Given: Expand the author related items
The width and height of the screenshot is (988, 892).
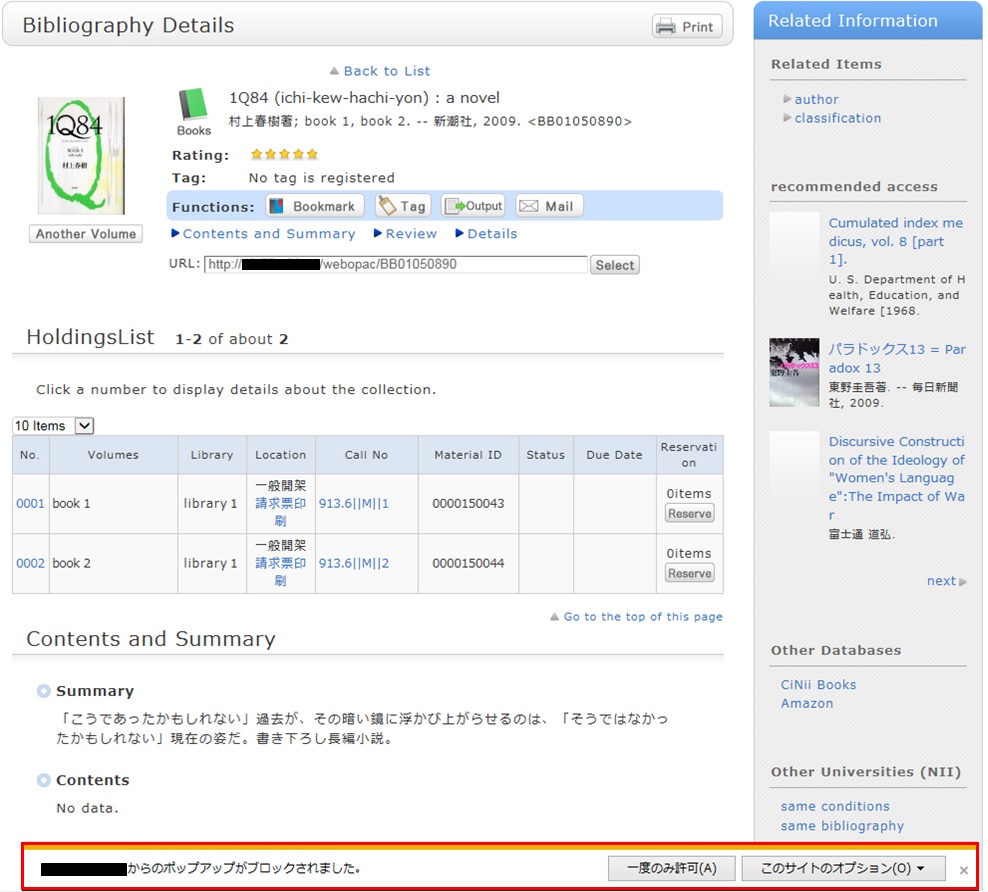Looking at the screenshot, I should [x=816, y=99].
